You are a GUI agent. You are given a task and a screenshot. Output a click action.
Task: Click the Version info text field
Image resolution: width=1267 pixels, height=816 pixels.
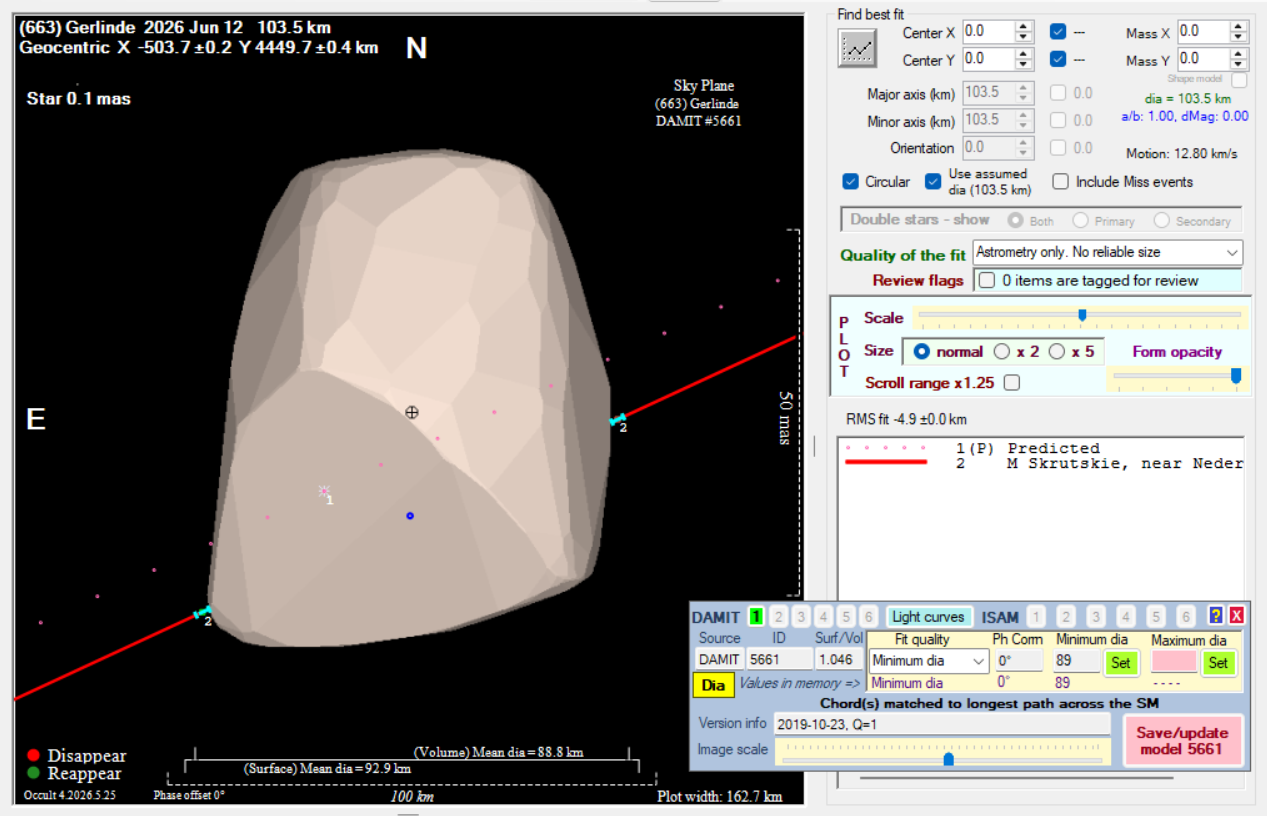pyautogui.click(x=942, y=723)
